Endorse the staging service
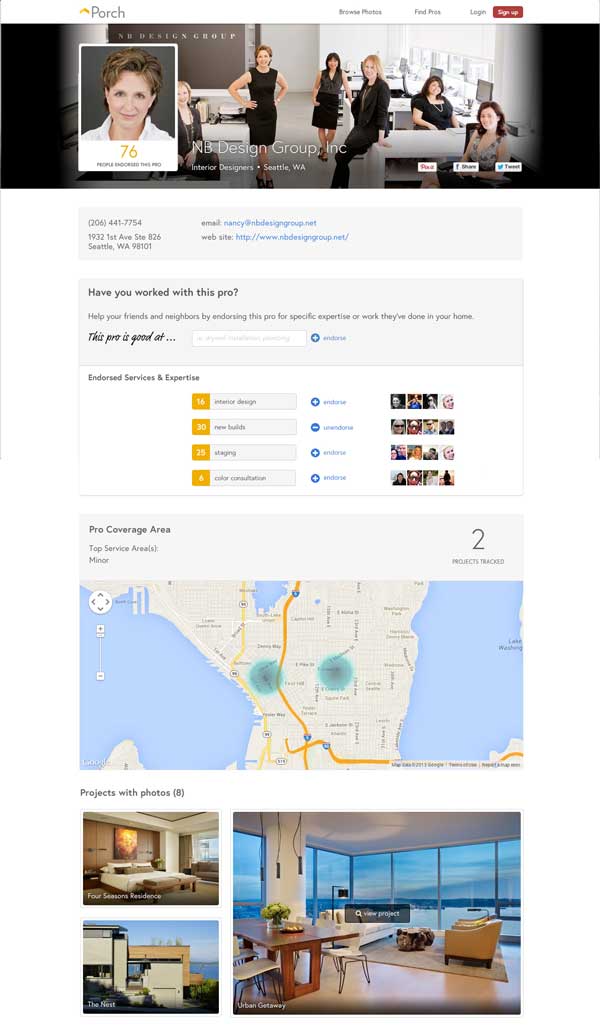 coord(328,452)
